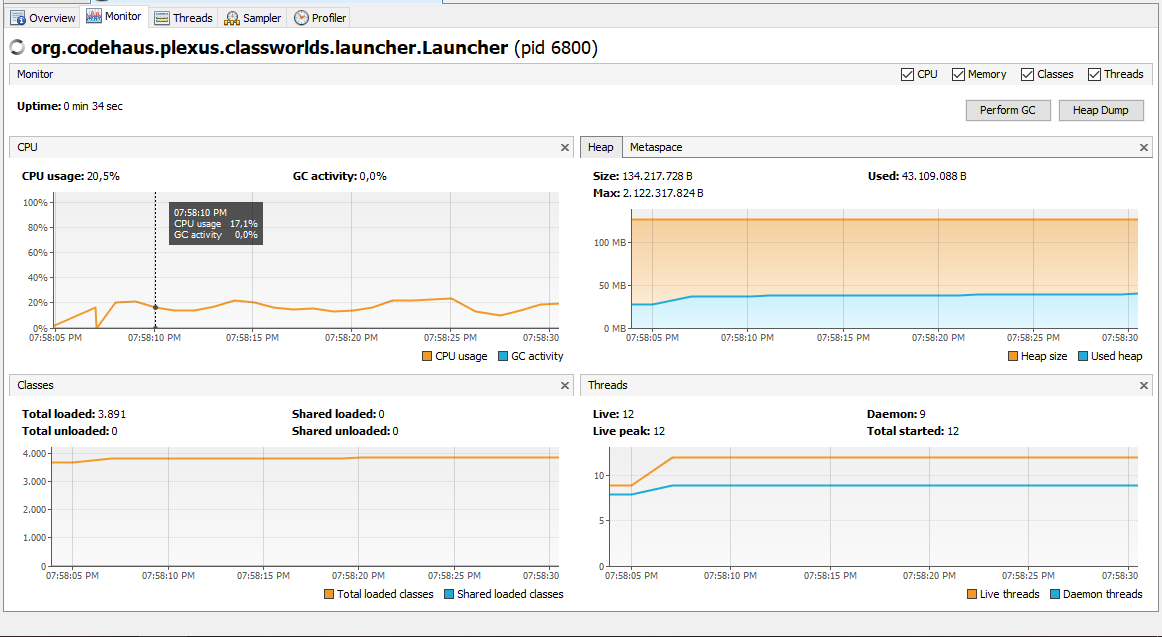
Task: Click the Overview tab info icon
Action: [18, 18]
